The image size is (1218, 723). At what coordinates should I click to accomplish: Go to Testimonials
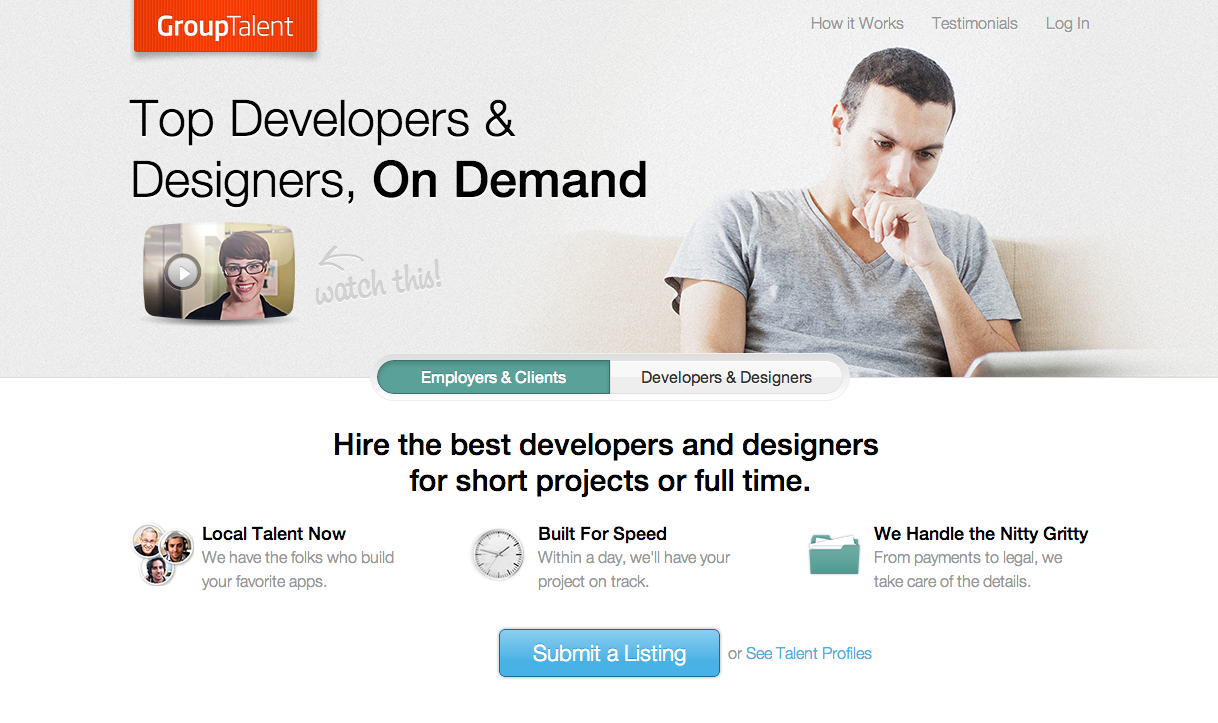click(974, 23)
